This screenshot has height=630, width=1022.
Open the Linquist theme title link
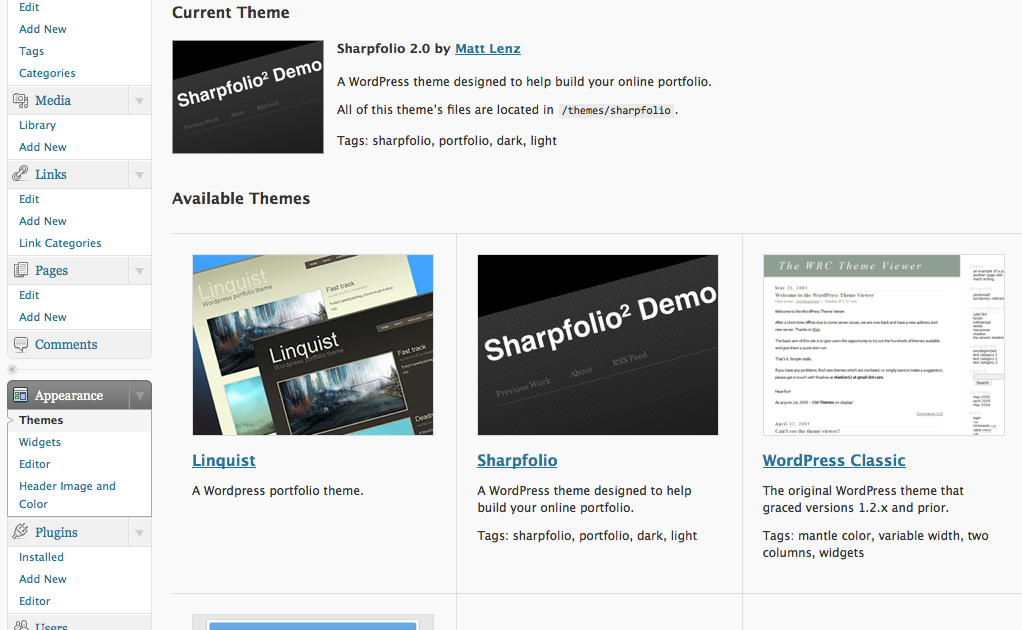click(224, 460)
